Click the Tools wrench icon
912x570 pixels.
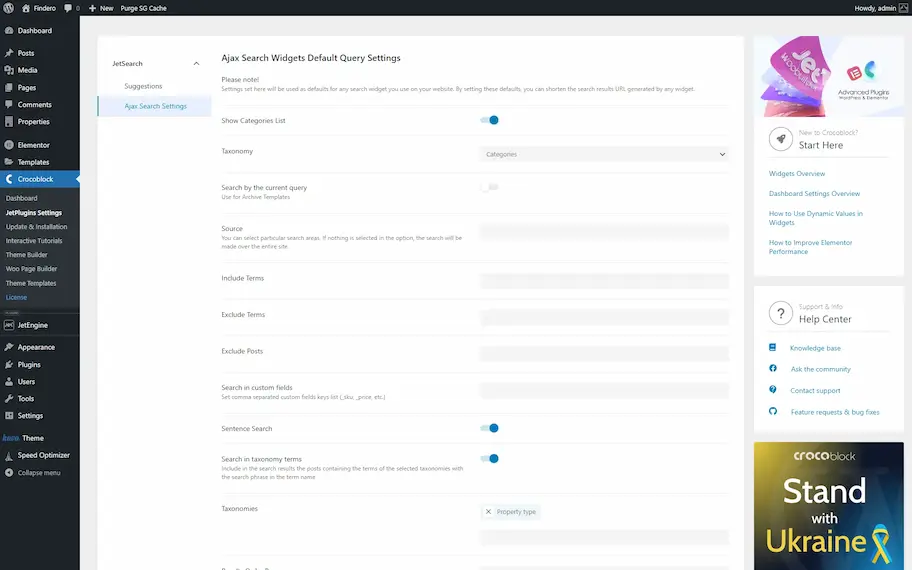[9, 398]
